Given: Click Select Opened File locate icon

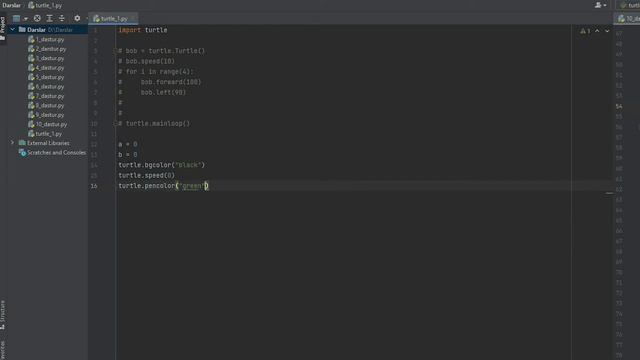Looking at the screenshot, I should click(x=37, y=18).
